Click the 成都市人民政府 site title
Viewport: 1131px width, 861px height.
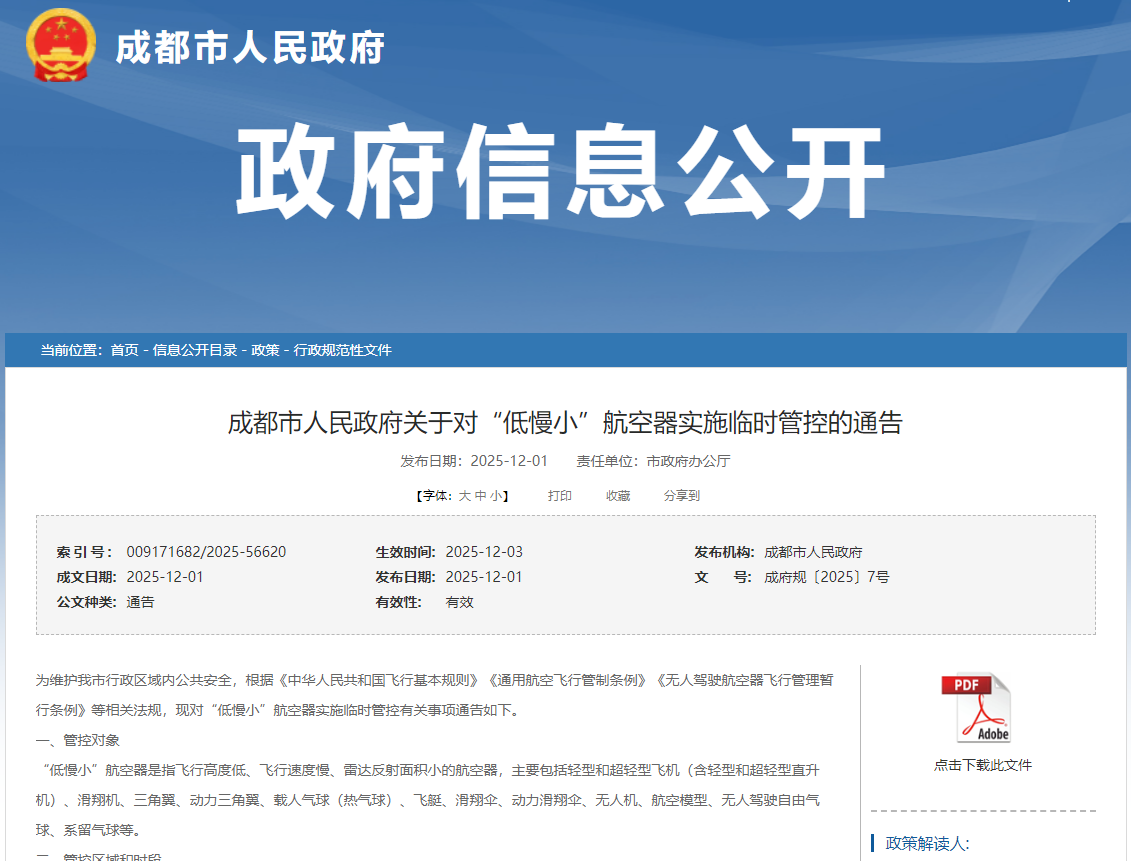tap(250, 47)
